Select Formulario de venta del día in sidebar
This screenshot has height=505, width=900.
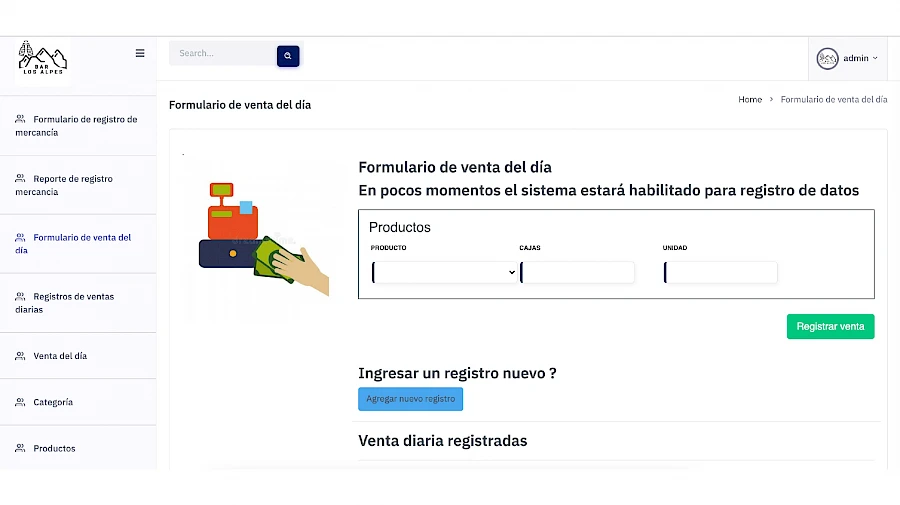[x=73, y=244]
